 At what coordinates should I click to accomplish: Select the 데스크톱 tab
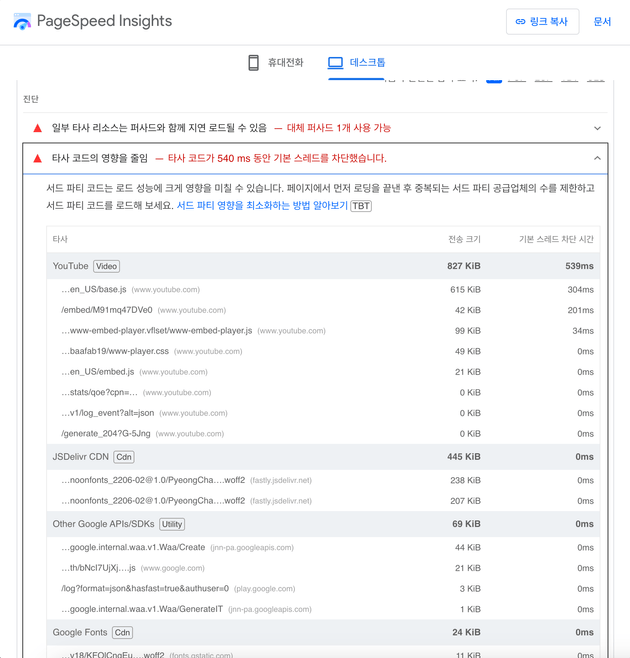357,63
